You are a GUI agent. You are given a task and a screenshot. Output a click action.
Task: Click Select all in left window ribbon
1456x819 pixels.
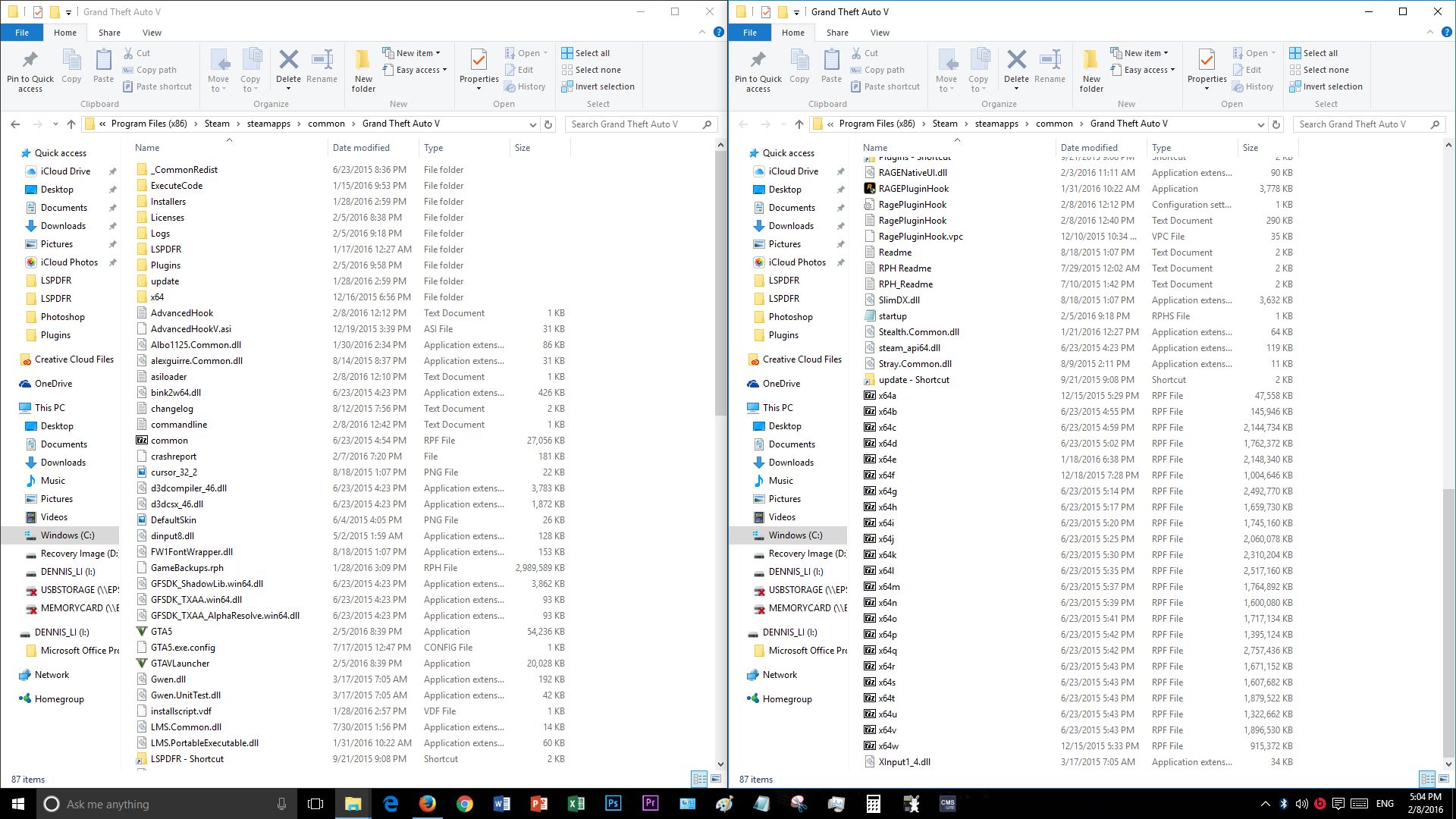point(585,53)
